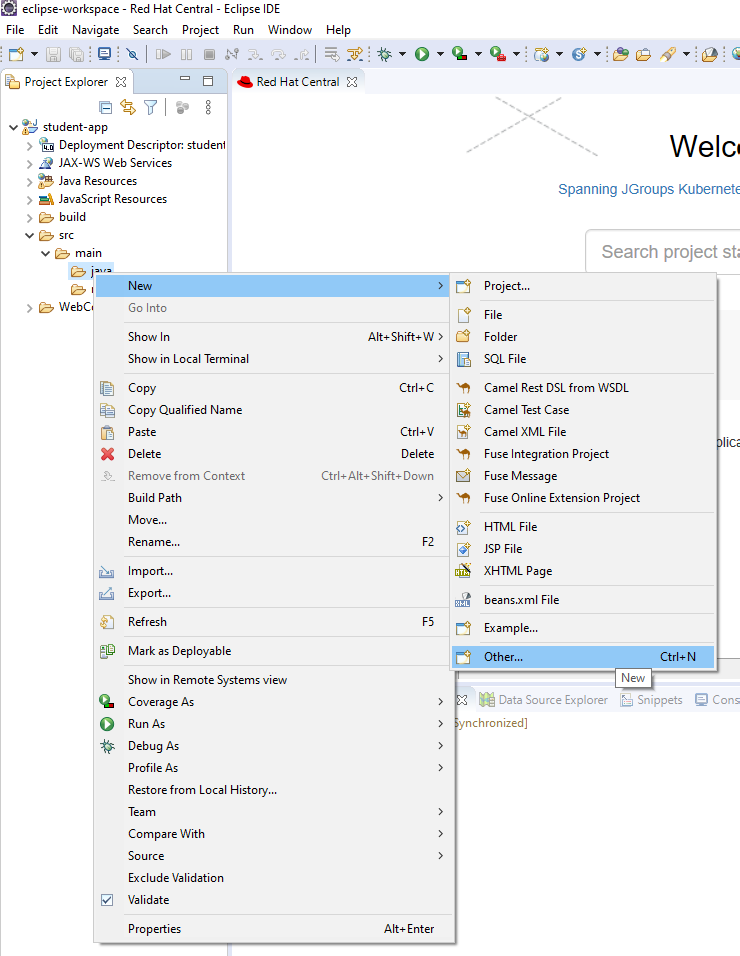Click the Search project starters field
Image resolution: width=740 pixels, height=956 pixels.
point(663,251)
